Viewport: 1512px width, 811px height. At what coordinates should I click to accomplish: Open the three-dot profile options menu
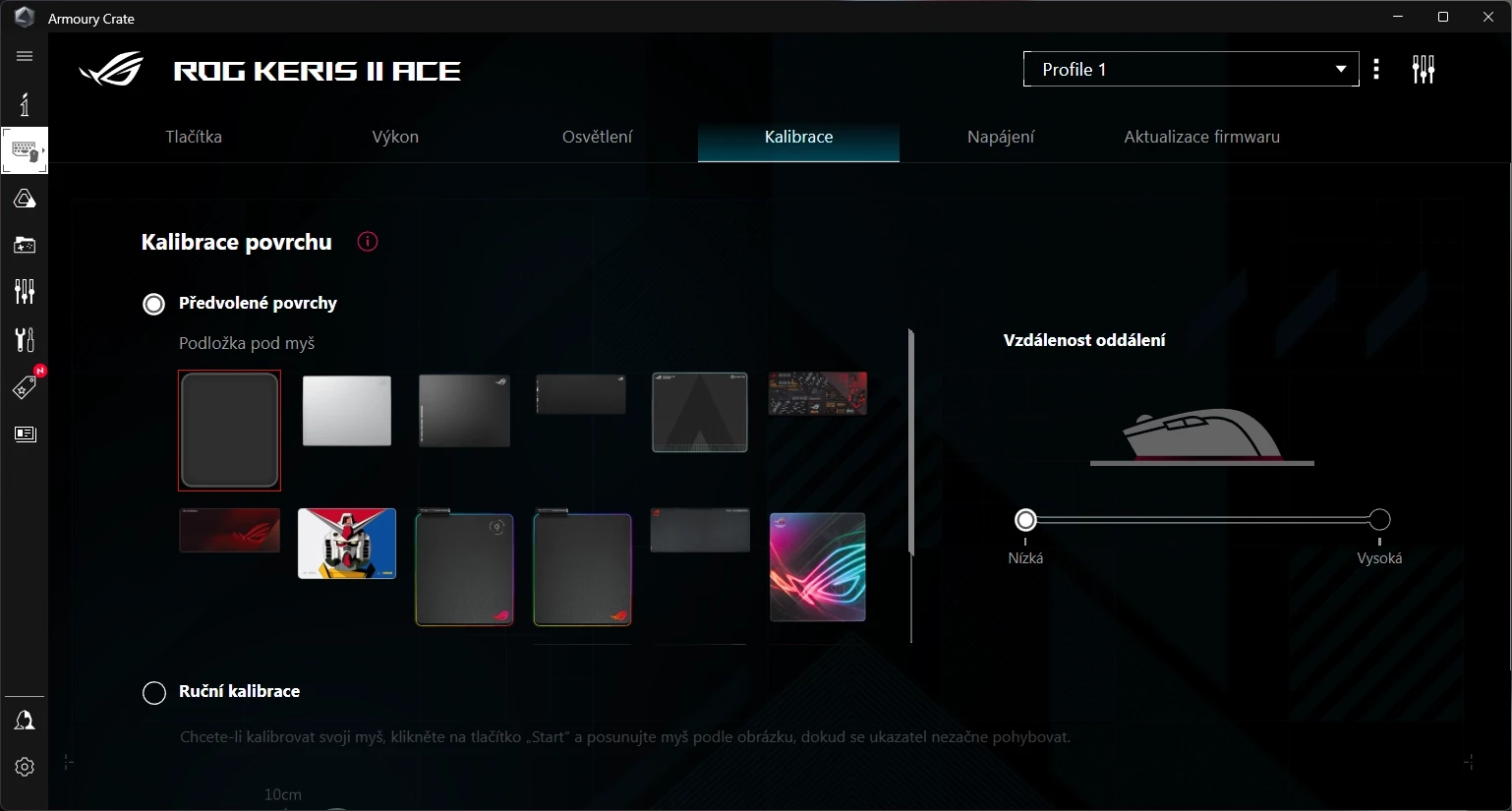1376,69
